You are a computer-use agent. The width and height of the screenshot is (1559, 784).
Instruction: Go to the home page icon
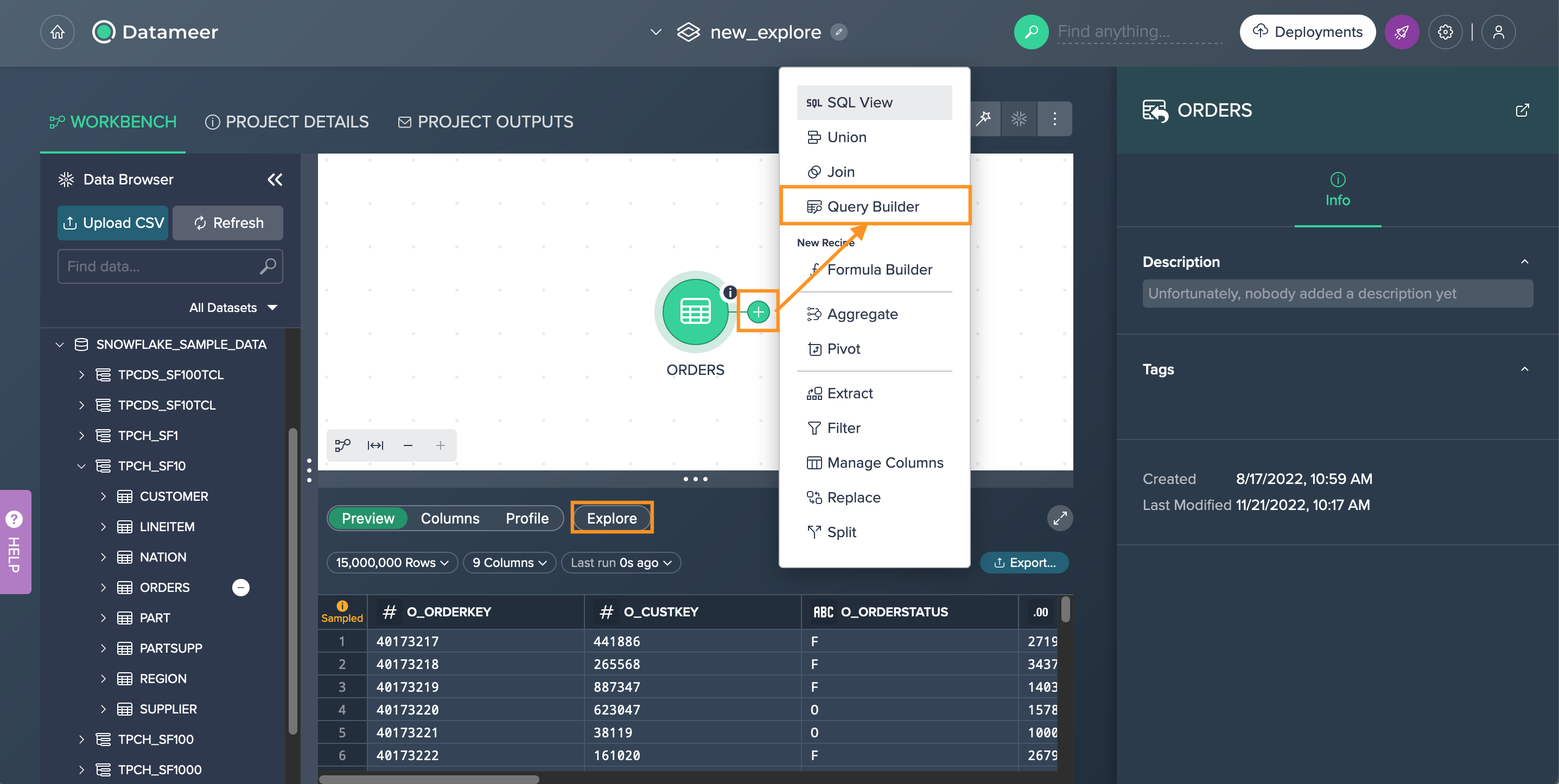[58, 32]
